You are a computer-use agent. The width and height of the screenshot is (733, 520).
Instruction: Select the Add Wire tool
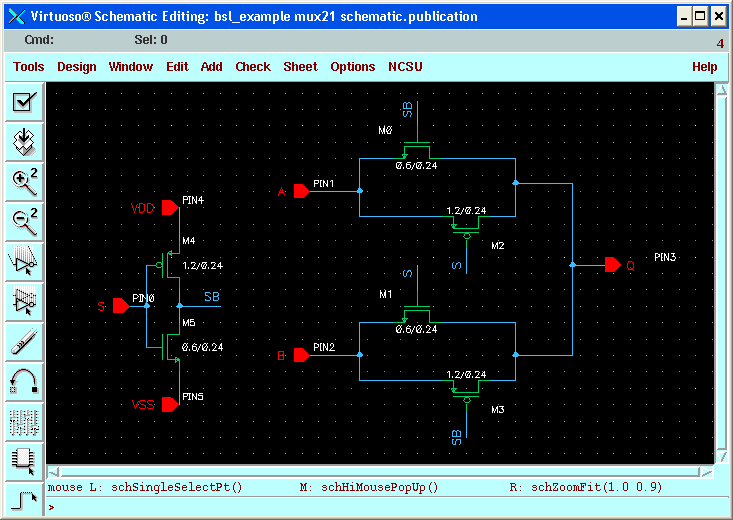coord(24,500)
